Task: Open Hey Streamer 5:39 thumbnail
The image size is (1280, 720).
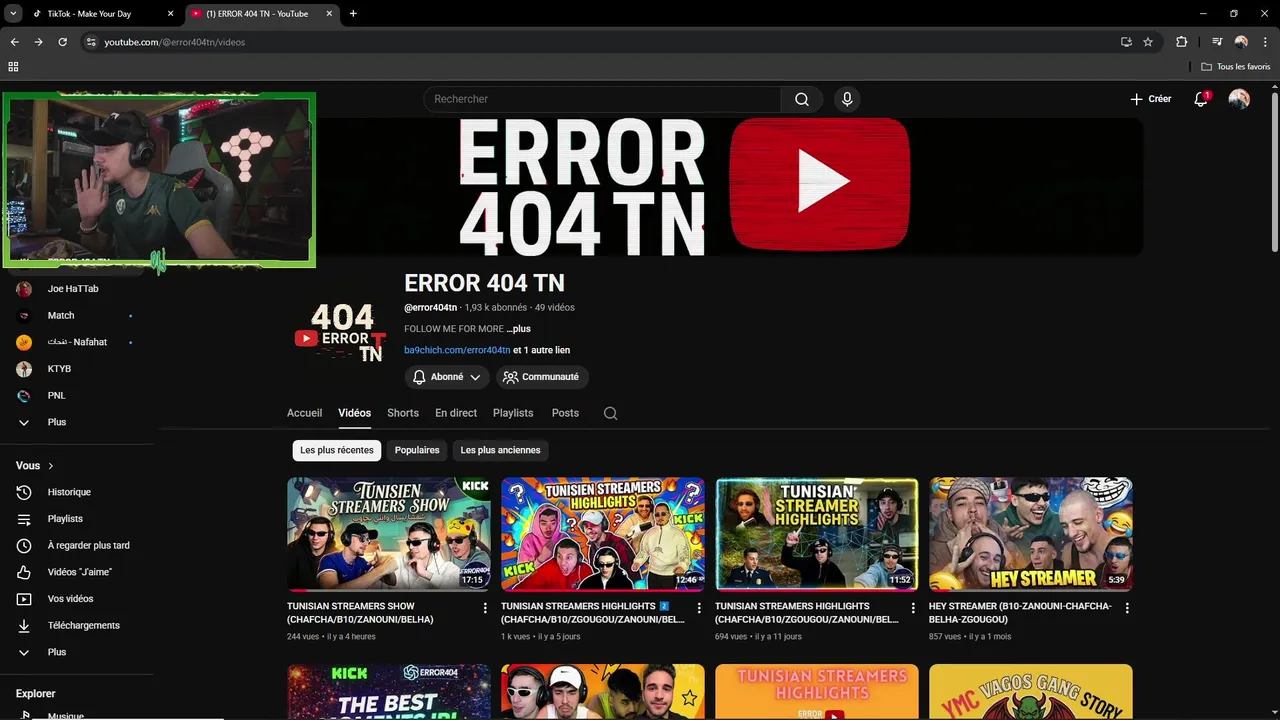Action: (x=1031, y=534)
